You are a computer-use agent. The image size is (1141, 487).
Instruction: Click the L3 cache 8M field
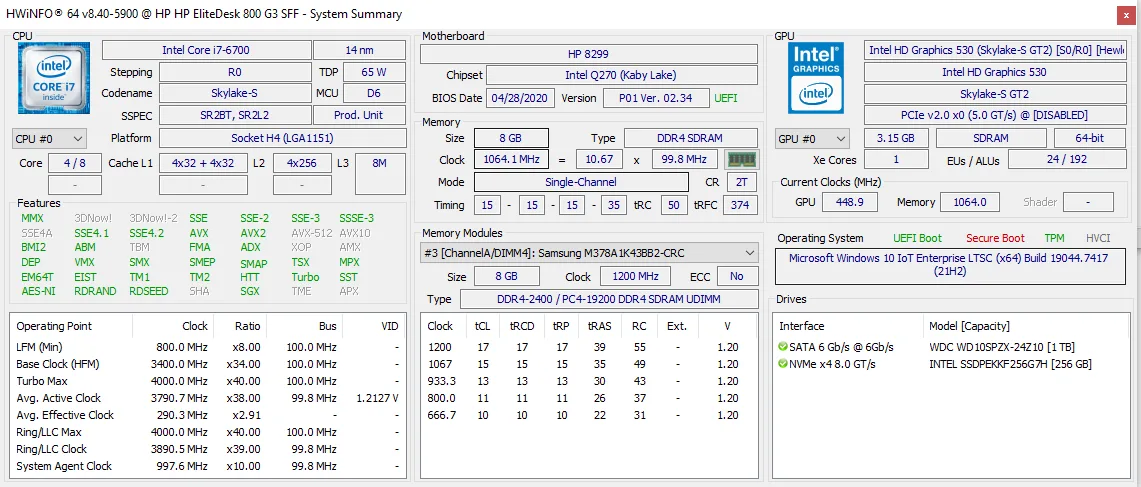click(380, 175)
